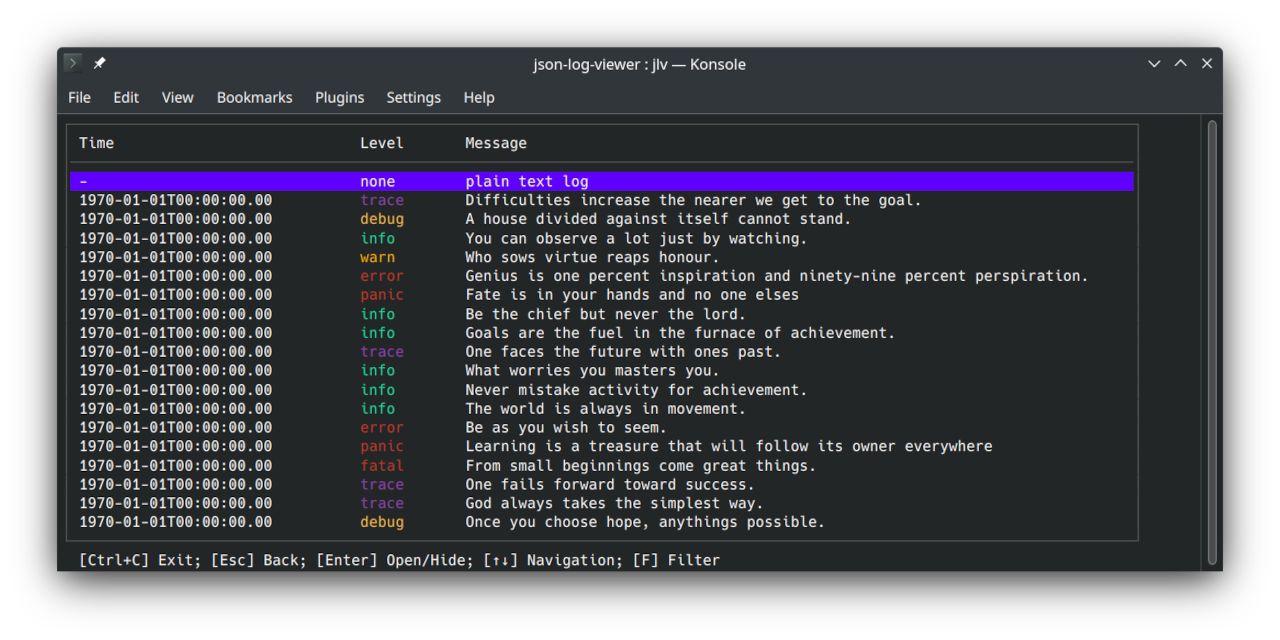Open the Bookmarks menu
The height and width of the screenshot is (640, 1280).
254,97
